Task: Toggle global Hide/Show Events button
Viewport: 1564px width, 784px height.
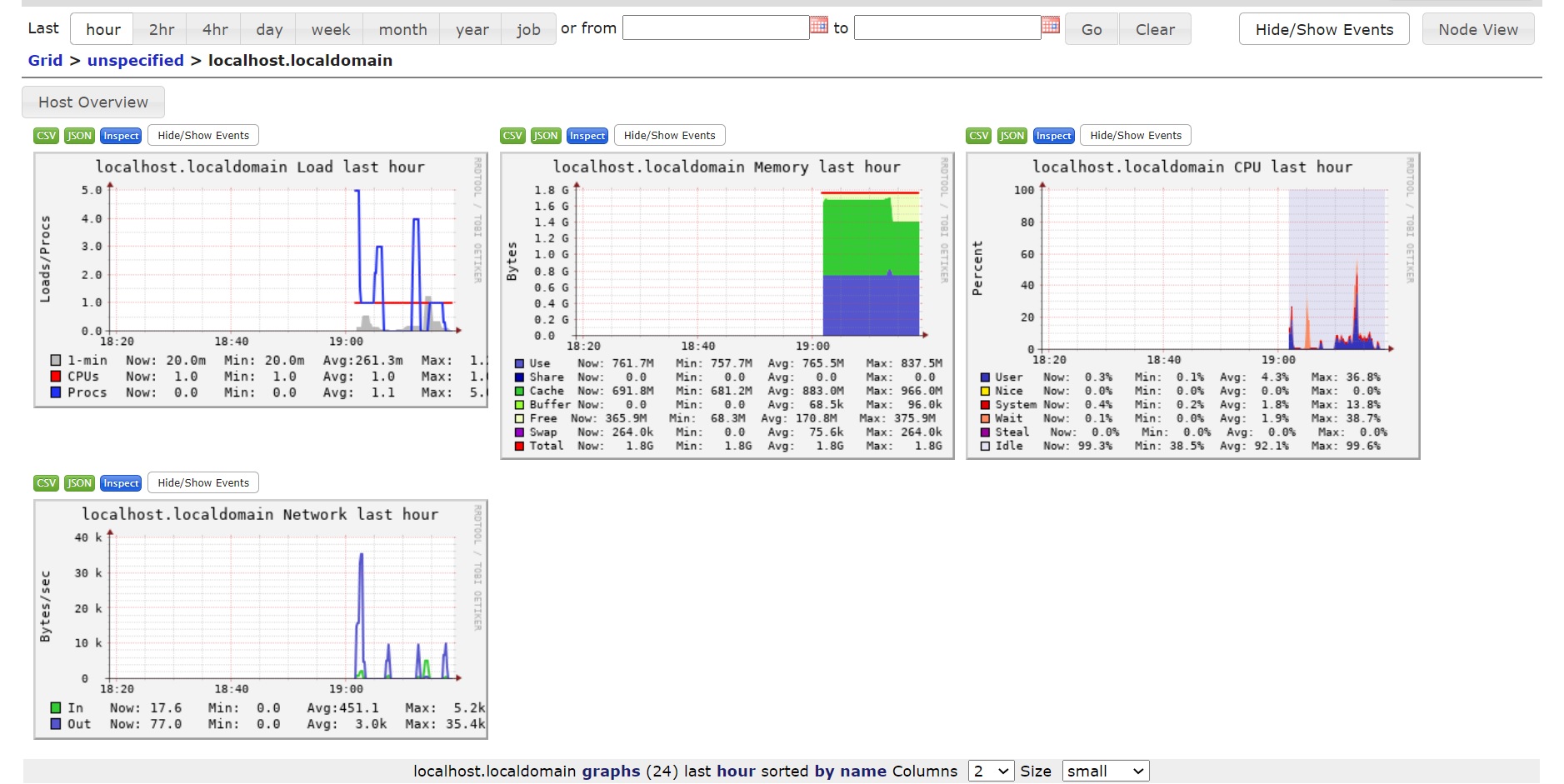Action: [1324, 29]
